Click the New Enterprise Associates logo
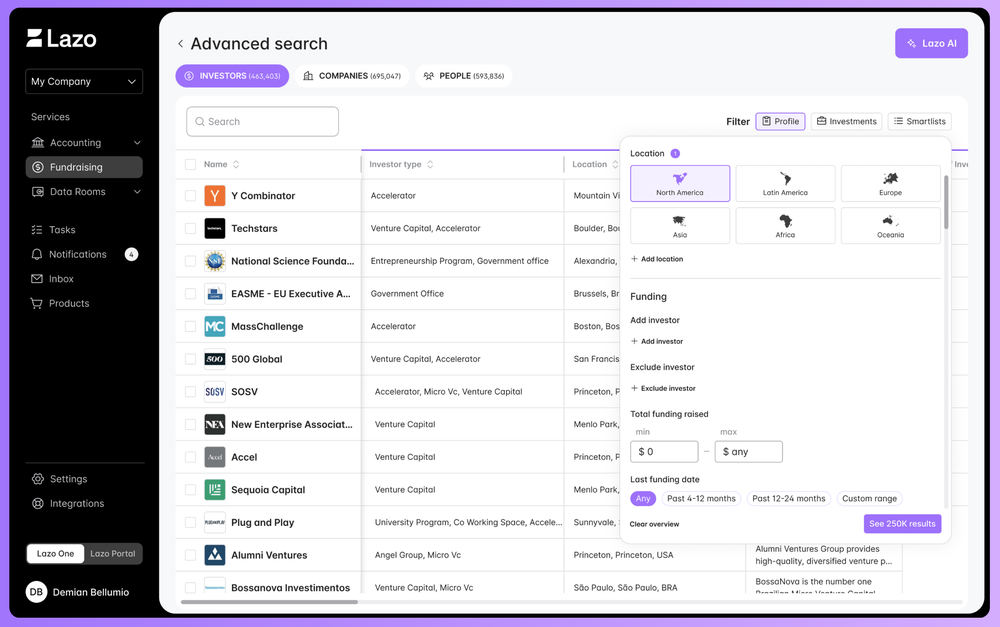Image resolution: width=1000 pixels, height=627 pixels. [x=215, y=424]
